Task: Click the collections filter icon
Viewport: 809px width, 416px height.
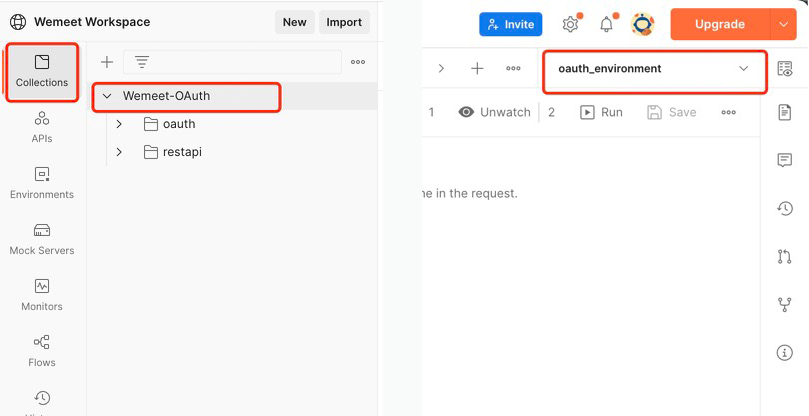Action: tap(142, 62)
